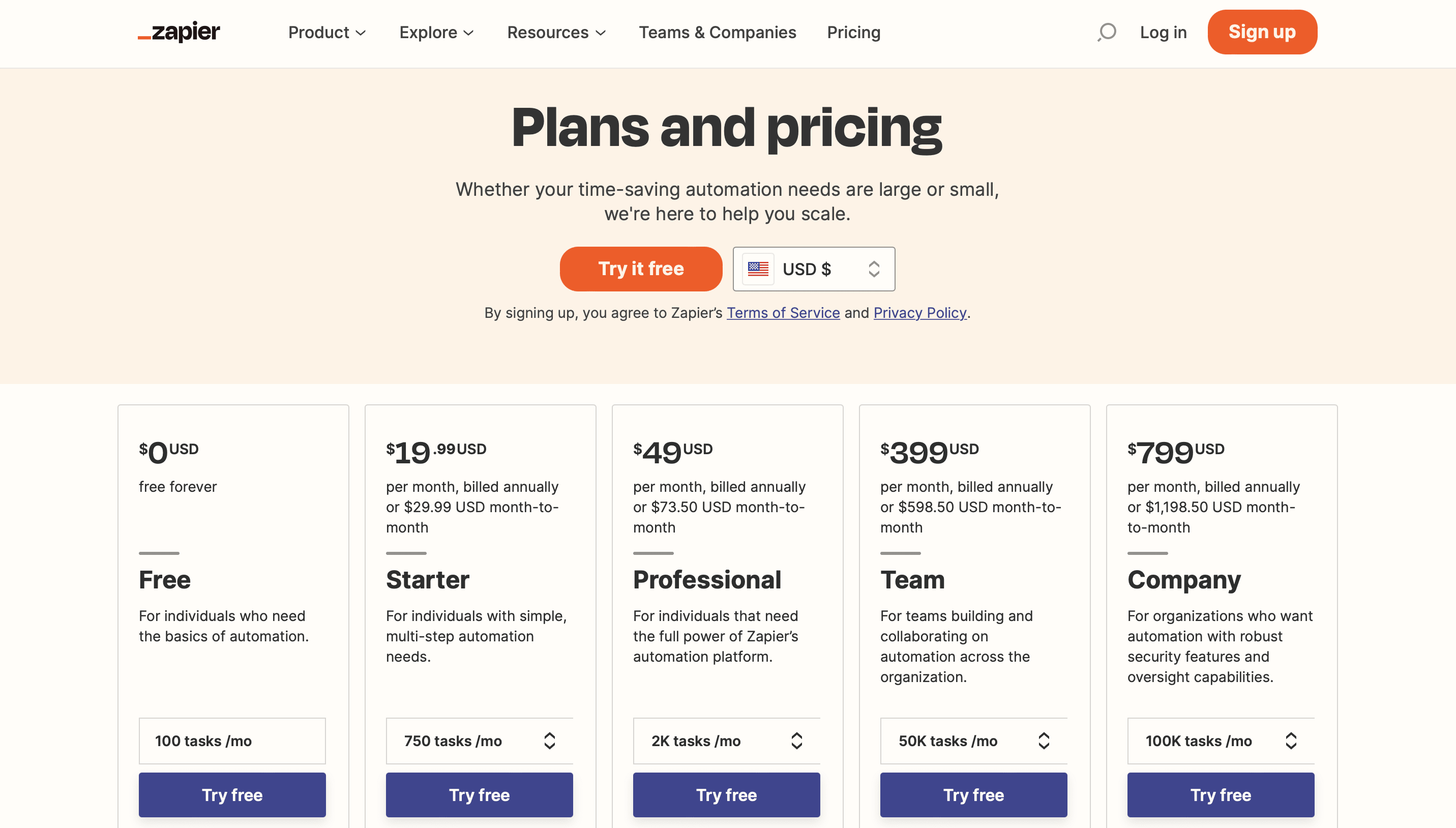Open the Explore dropdown menu

pyautogui.click(x=435, y=32)
